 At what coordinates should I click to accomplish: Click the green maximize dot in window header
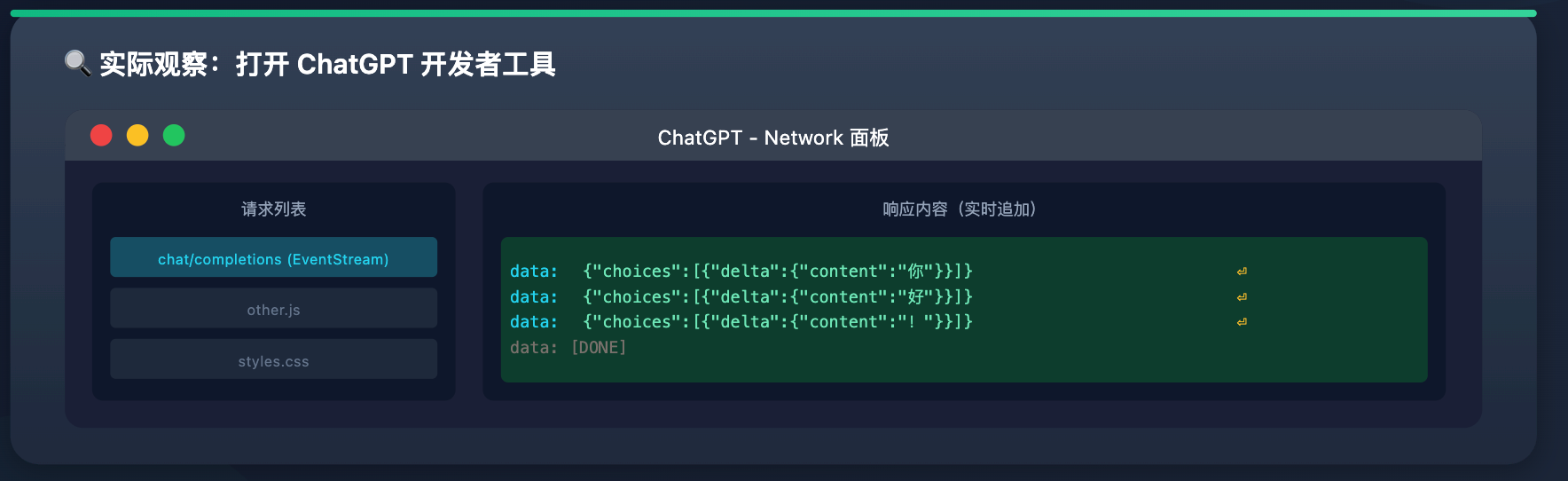pos(174,135)
